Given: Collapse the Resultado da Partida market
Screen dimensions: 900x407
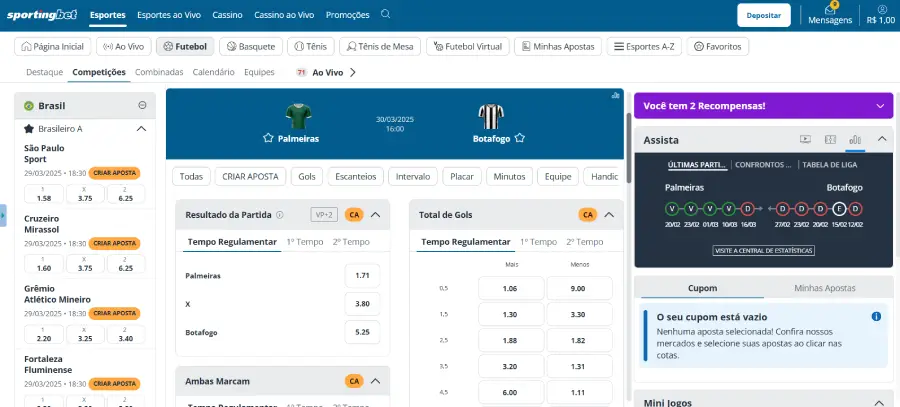Looking at the screenshot, I should tap(375, 215).
